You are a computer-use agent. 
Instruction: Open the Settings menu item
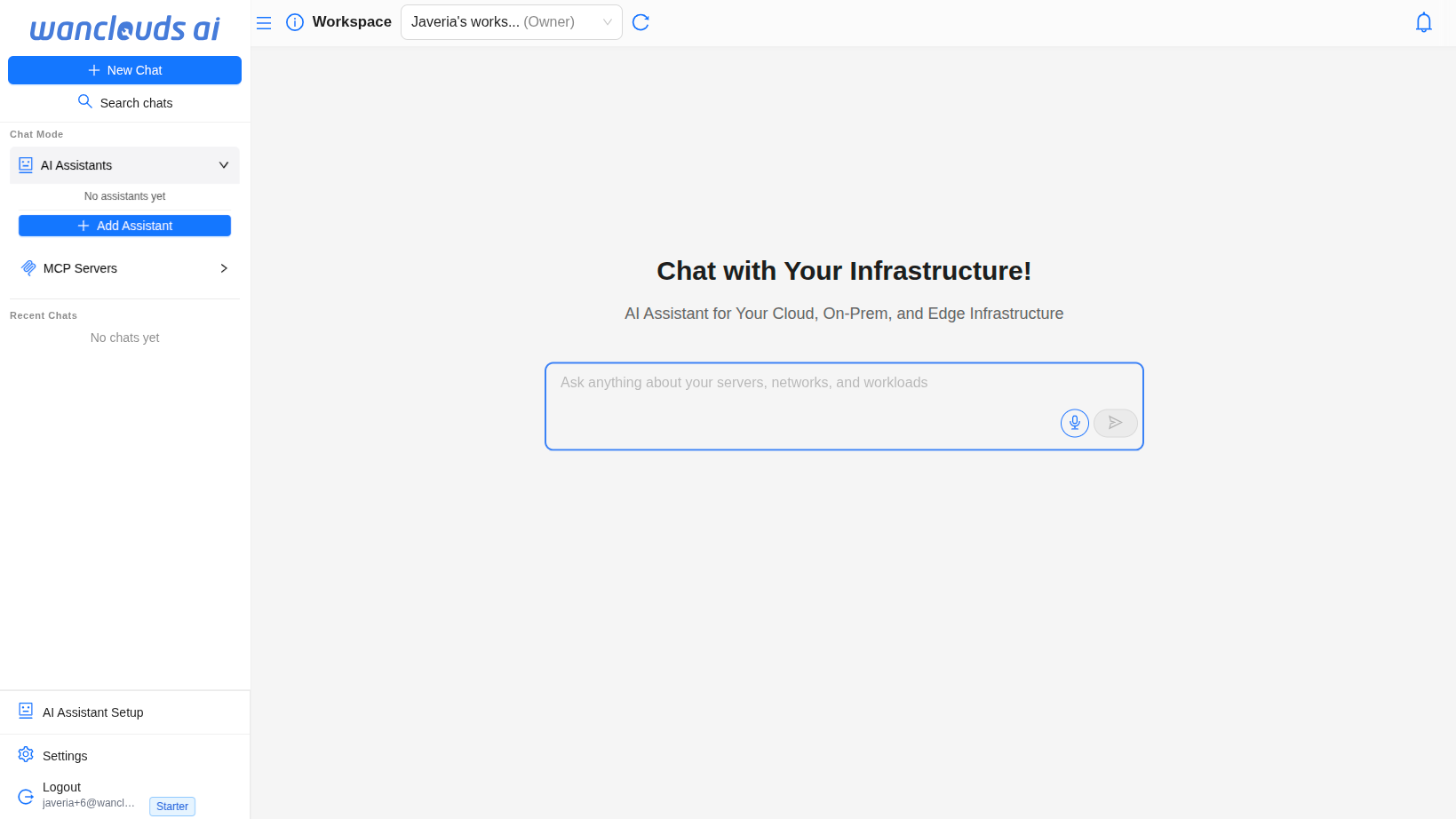coord(65,756)
